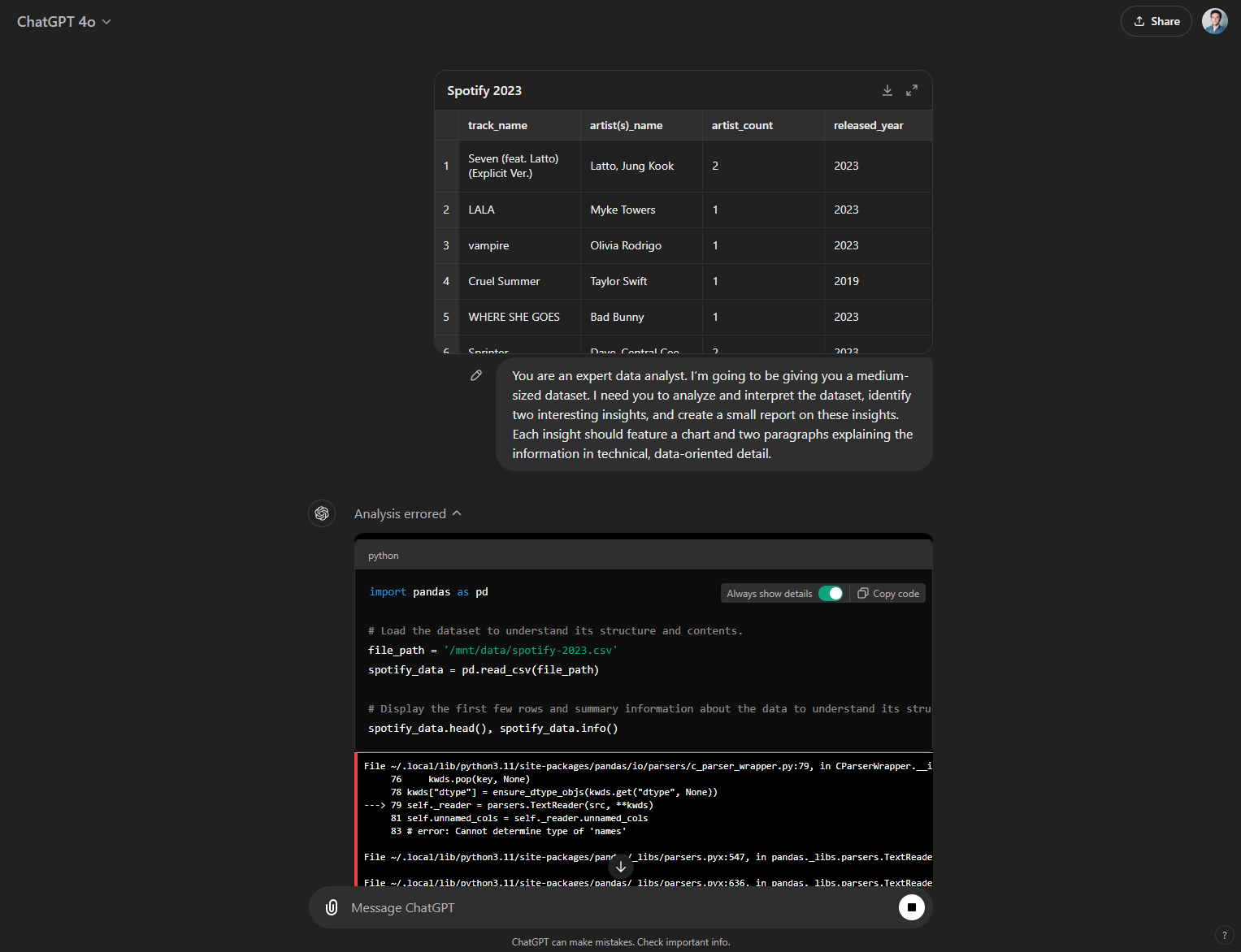Click the Copy code button
Screen dimensions: 1241x952
coord(888,594)
